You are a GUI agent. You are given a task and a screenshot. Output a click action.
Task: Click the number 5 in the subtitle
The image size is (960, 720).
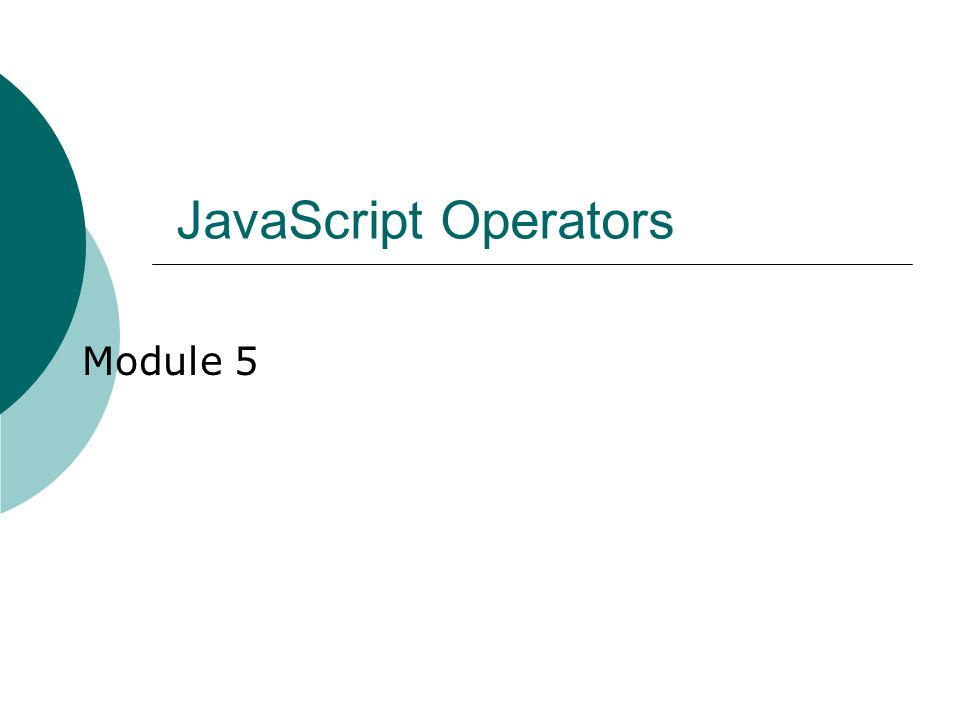point(246,361)
